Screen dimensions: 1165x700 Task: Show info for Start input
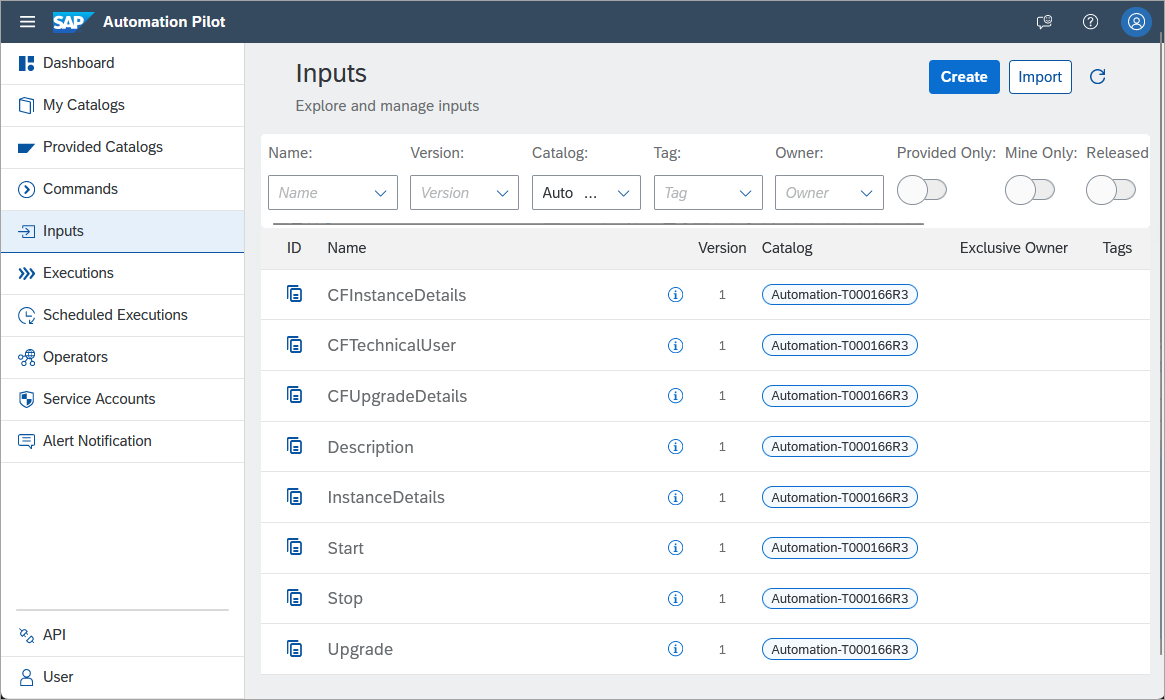[x=675, y=548]
